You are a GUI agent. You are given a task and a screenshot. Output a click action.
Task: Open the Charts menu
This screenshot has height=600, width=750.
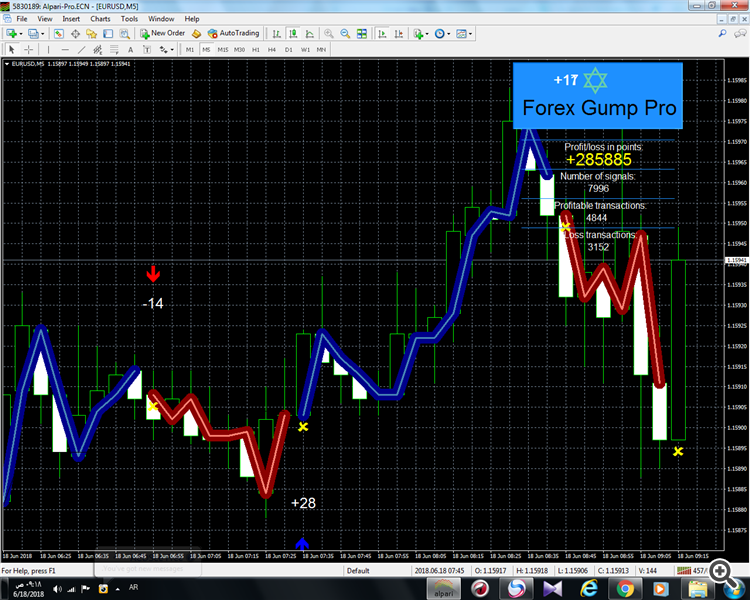(x=100, y=19)
